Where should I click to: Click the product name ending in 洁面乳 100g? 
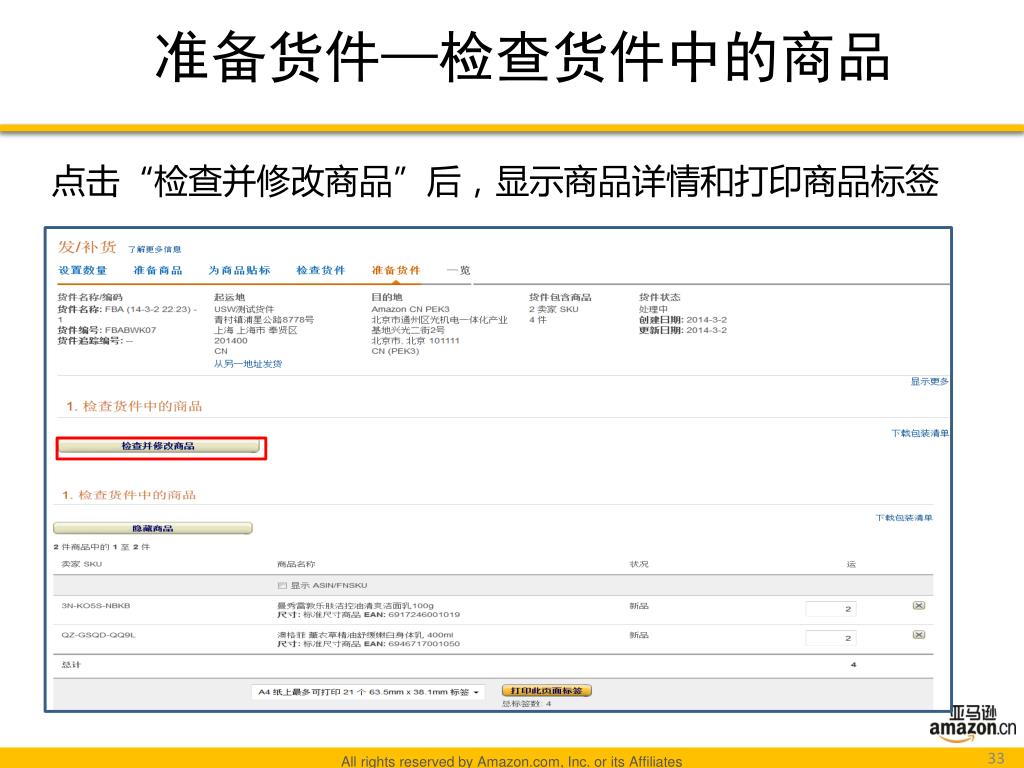coord(355,605)
